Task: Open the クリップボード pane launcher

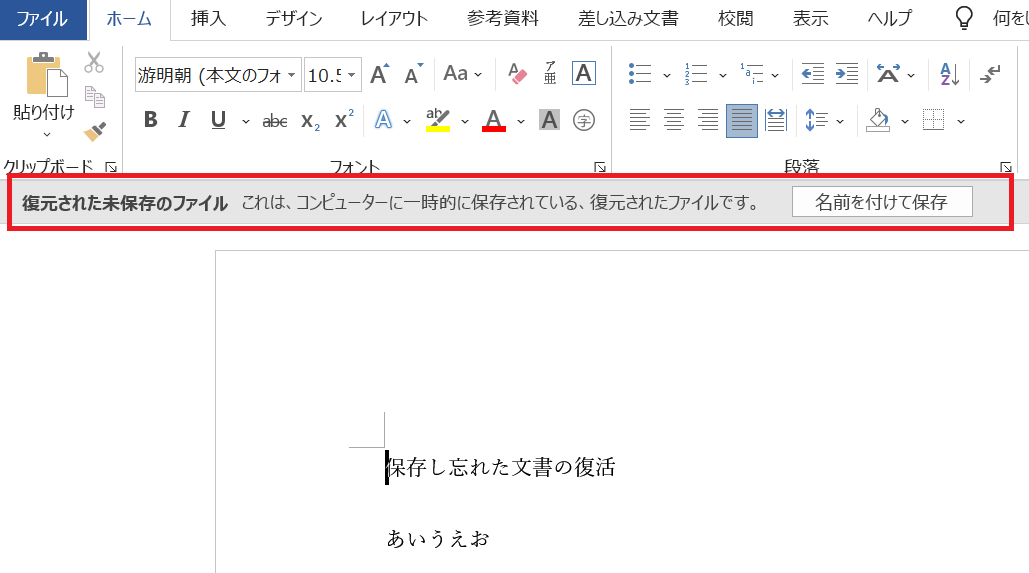Action: click(112, 167)
